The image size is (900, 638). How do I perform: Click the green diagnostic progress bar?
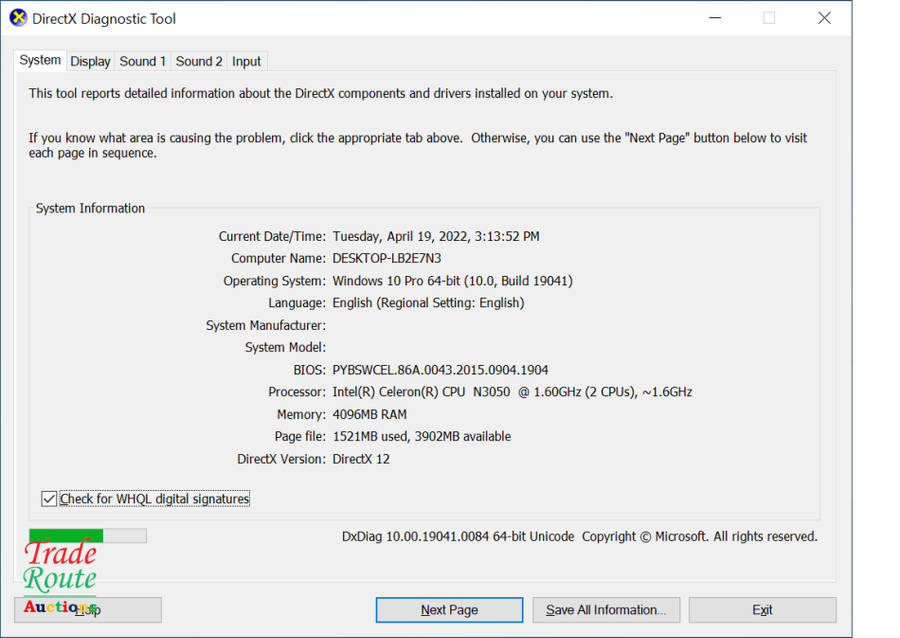tap(88, 536)
